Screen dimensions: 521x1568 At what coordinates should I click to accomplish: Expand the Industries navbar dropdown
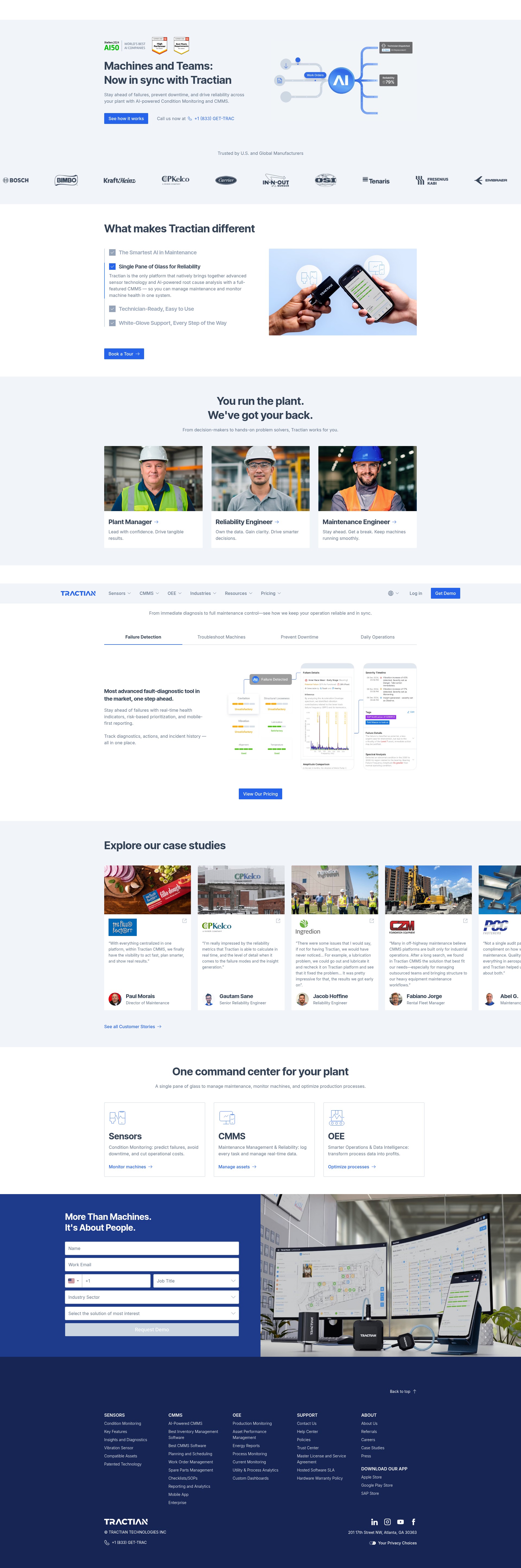[204, 593]
